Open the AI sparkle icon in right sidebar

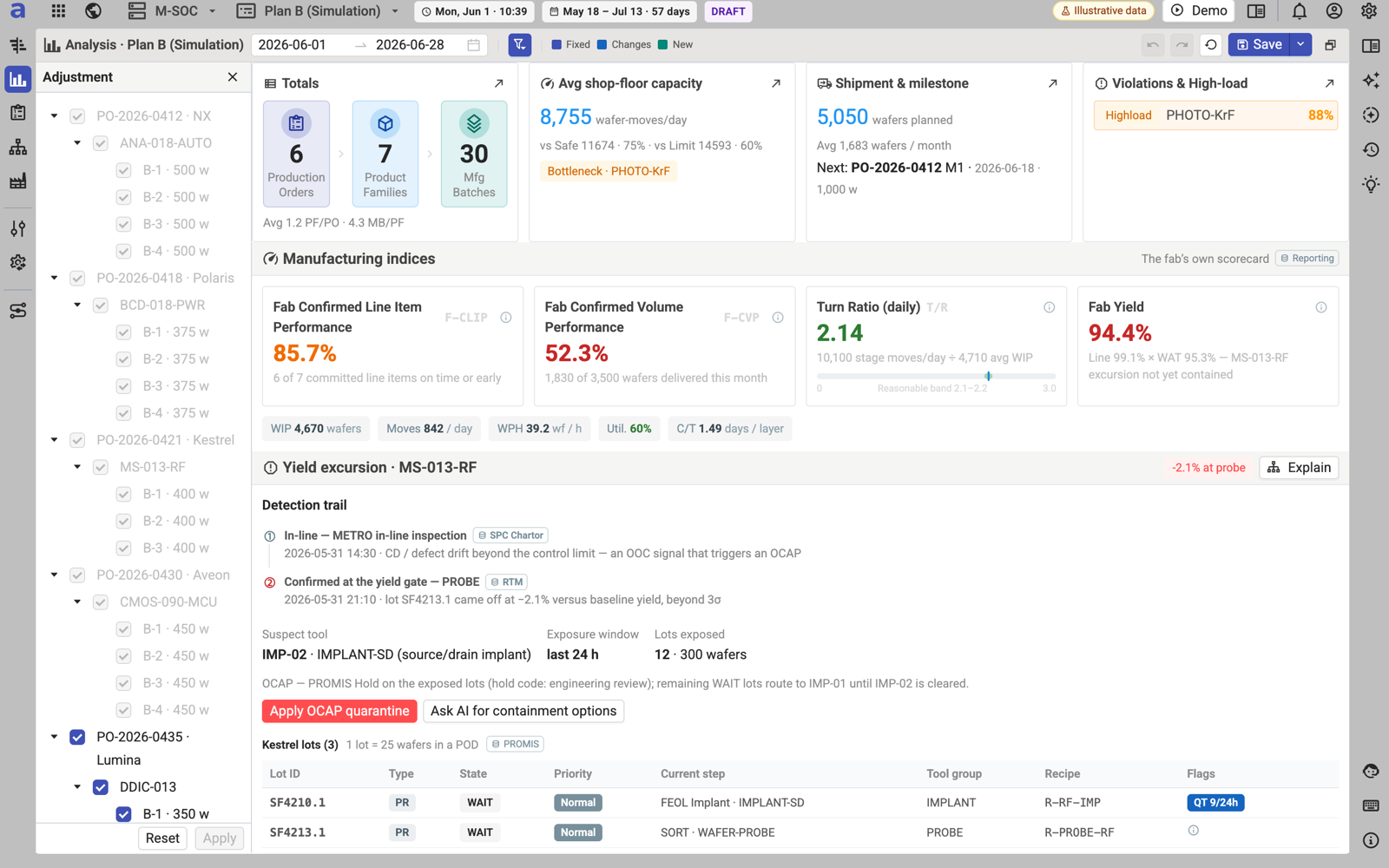coord(1371,80)
